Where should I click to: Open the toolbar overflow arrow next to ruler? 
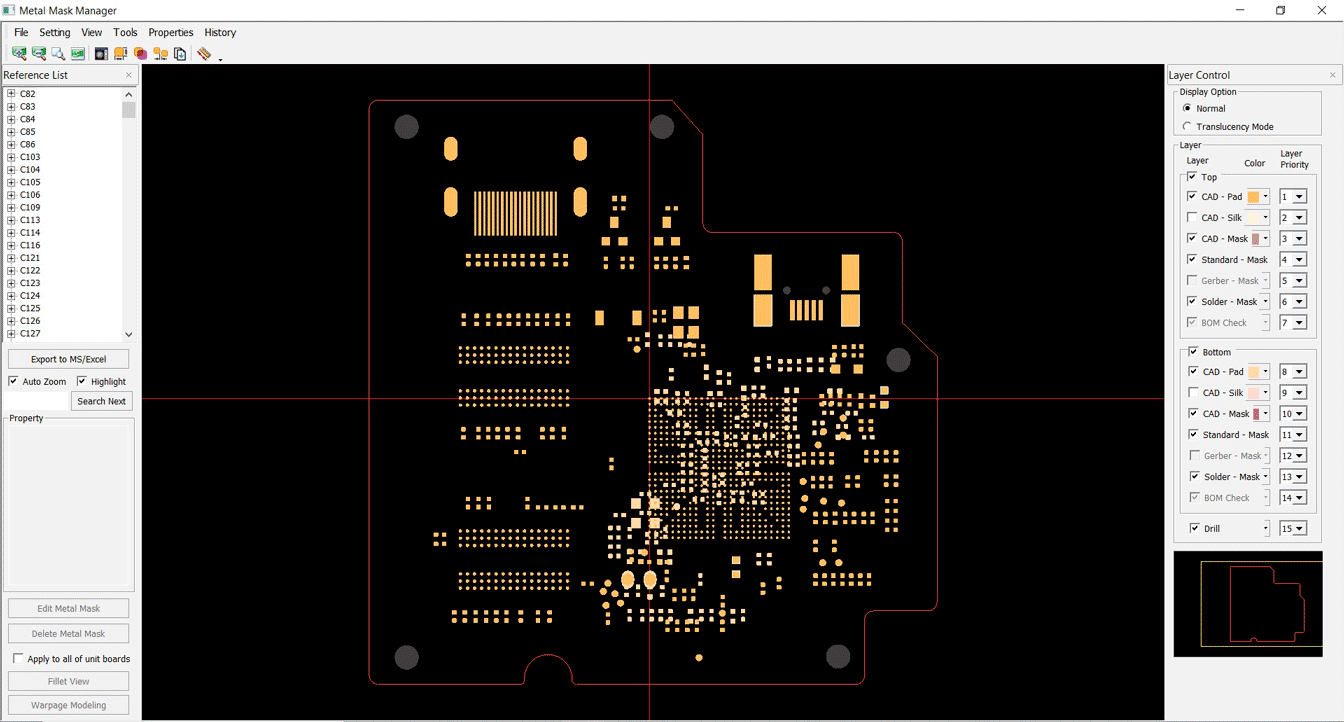click(220, 58)
